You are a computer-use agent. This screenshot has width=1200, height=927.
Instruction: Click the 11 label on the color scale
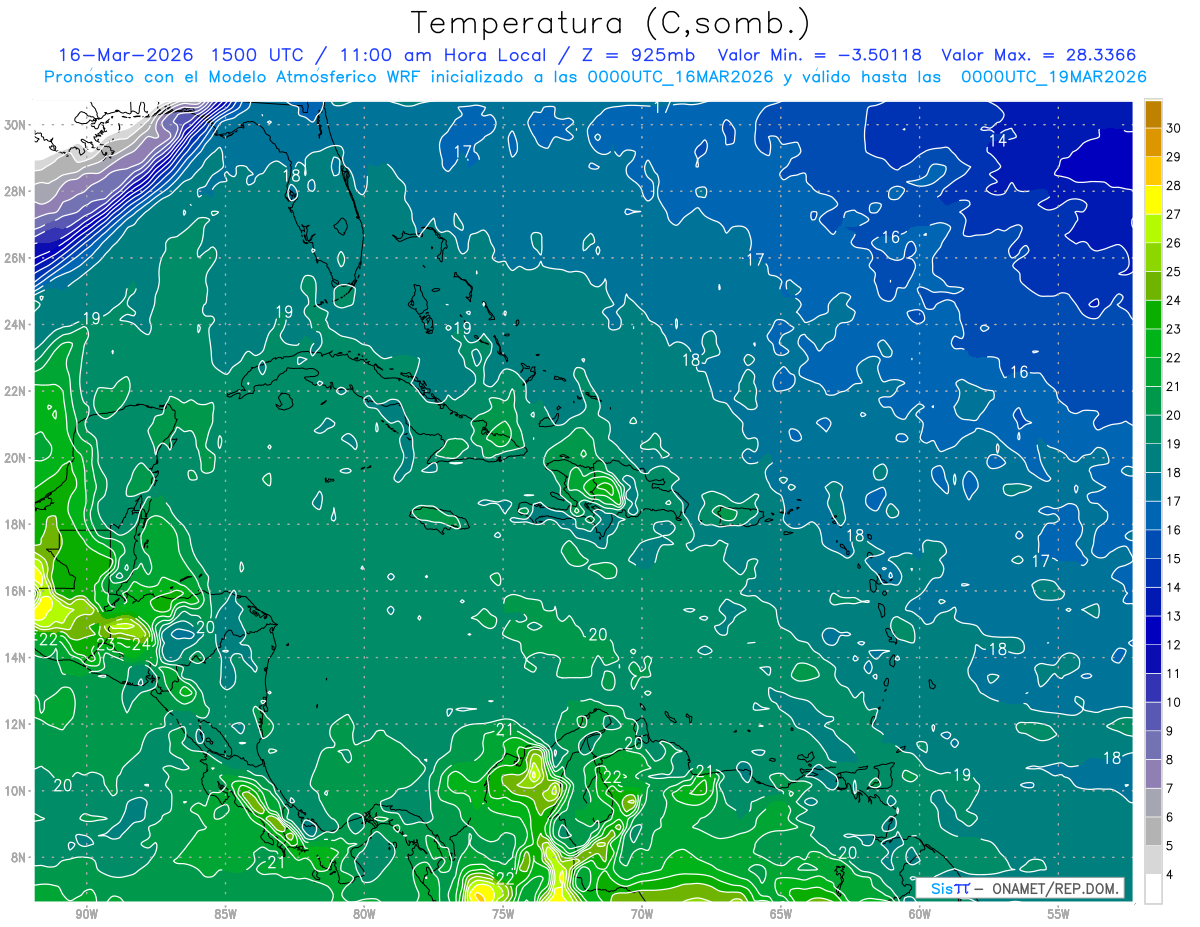[1175, 673]
